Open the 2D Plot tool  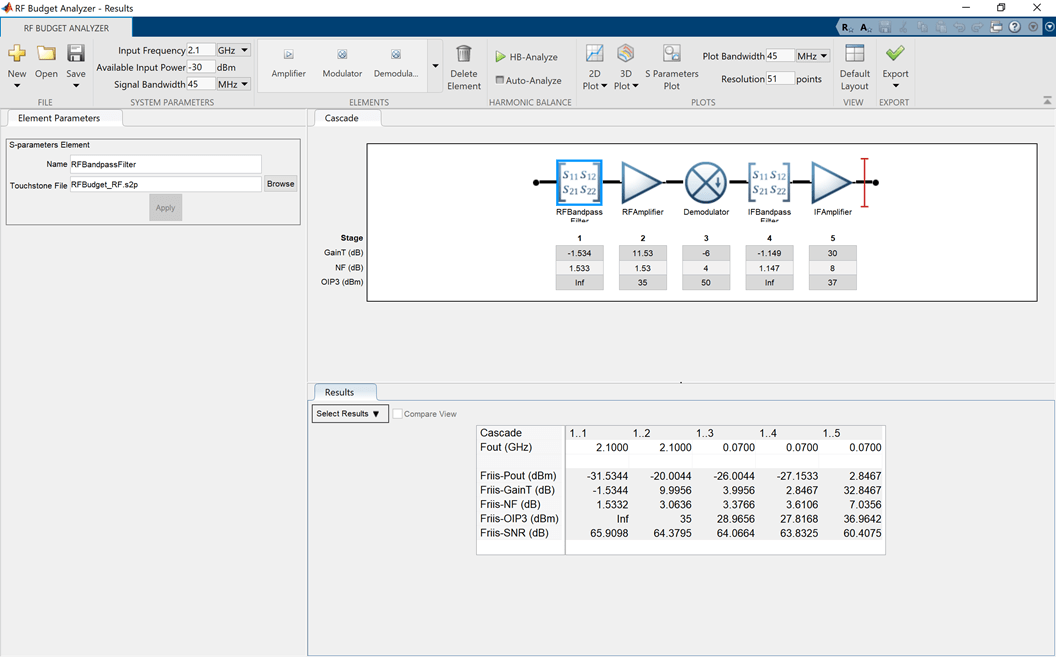594,64
